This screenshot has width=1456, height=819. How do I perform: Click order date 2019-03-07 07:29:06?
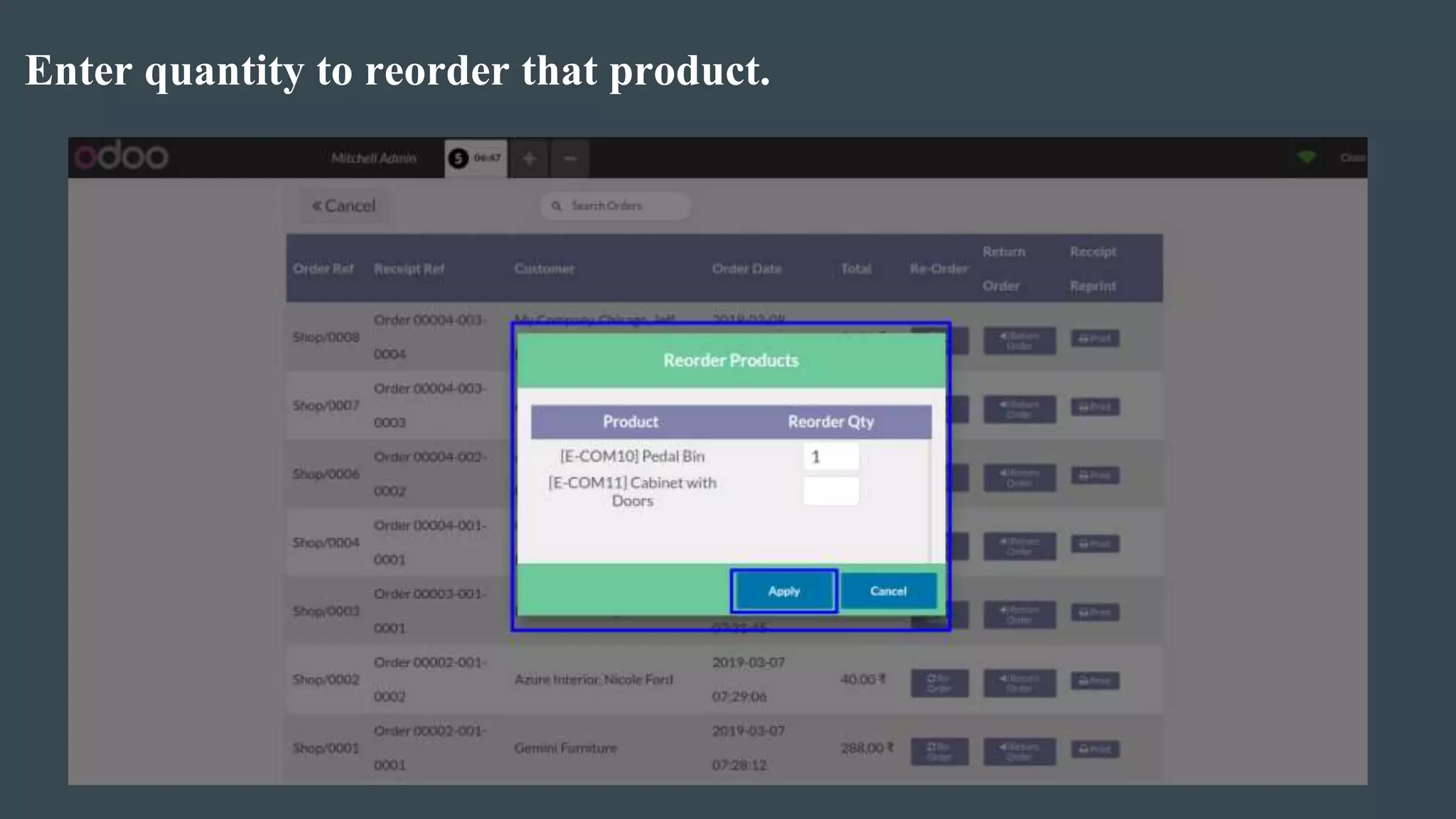pos(749,679)
